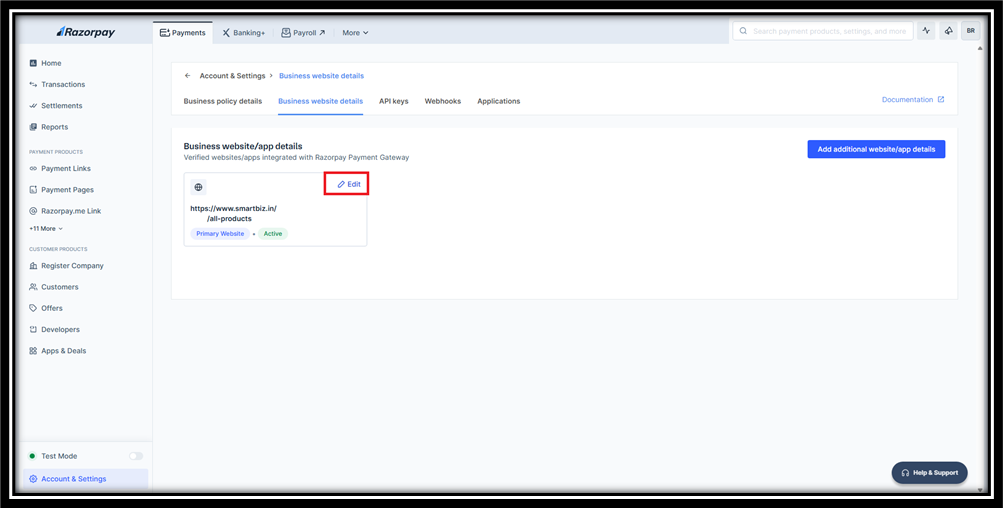Open Home from the sidebar
This screenshot has height=508, width=1003.
(51, 63)
